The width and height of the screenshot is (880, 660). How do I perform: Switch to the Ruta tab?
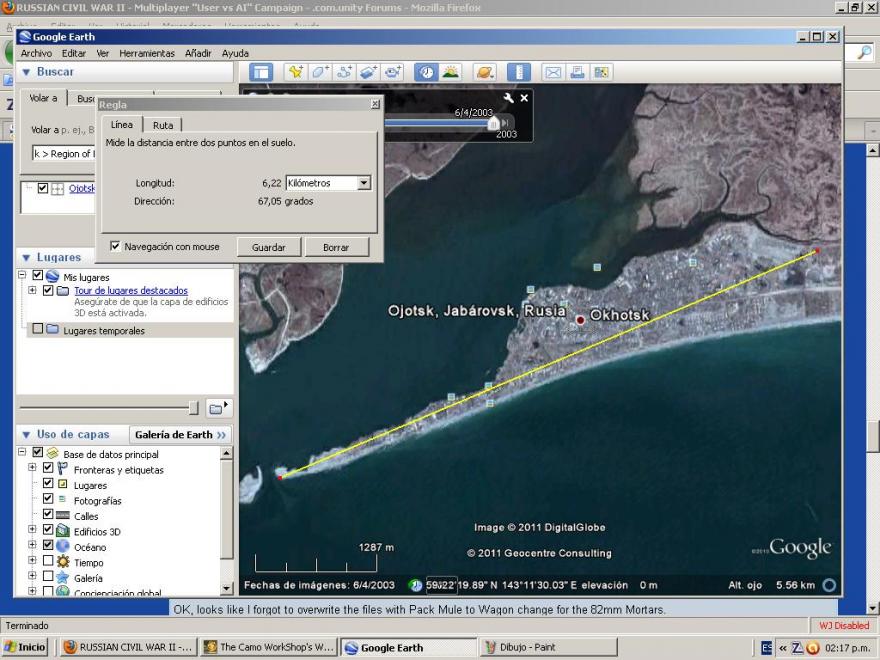tap(162, 125)
